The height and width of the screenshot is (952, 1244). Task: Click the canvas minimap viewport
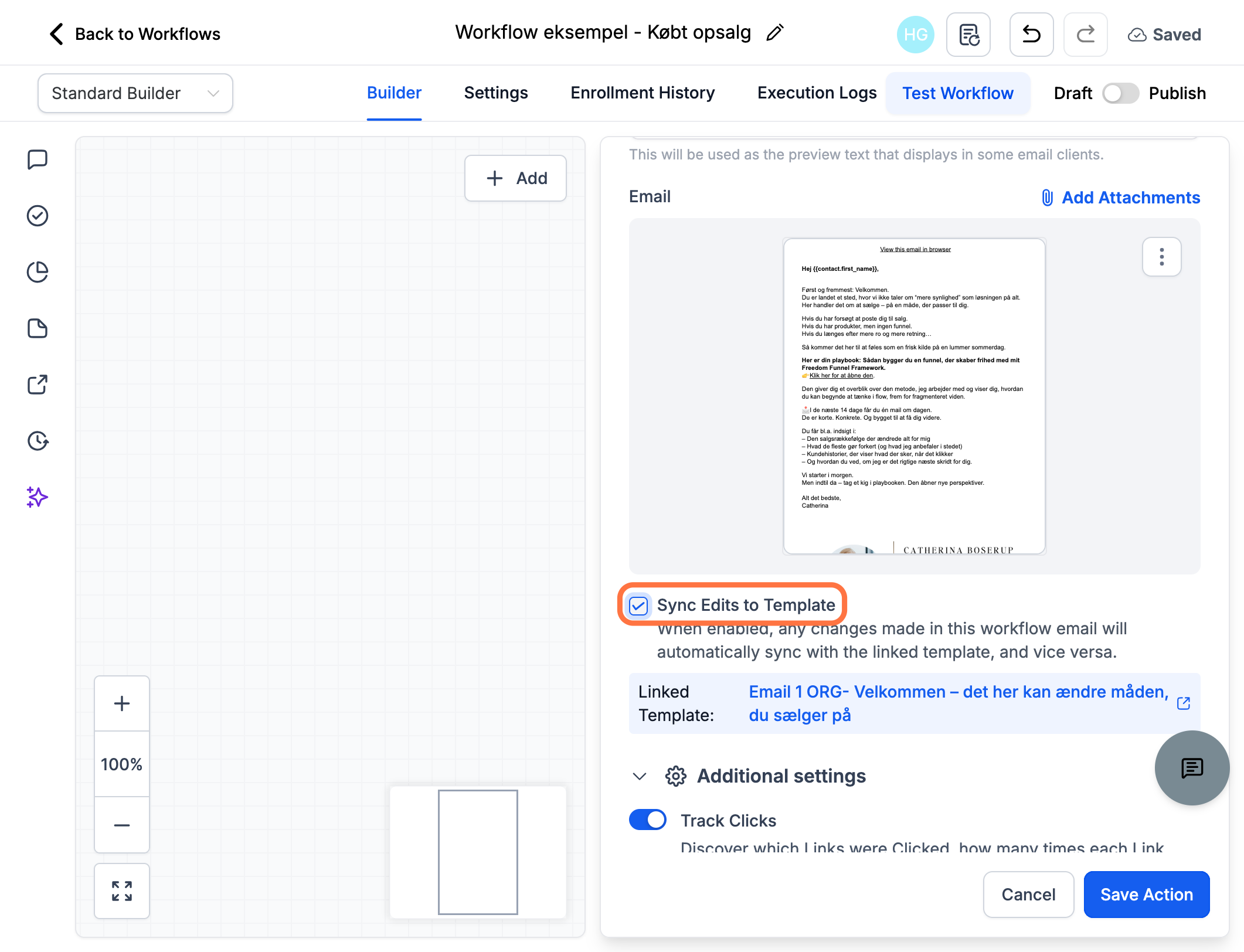(478, 852)
